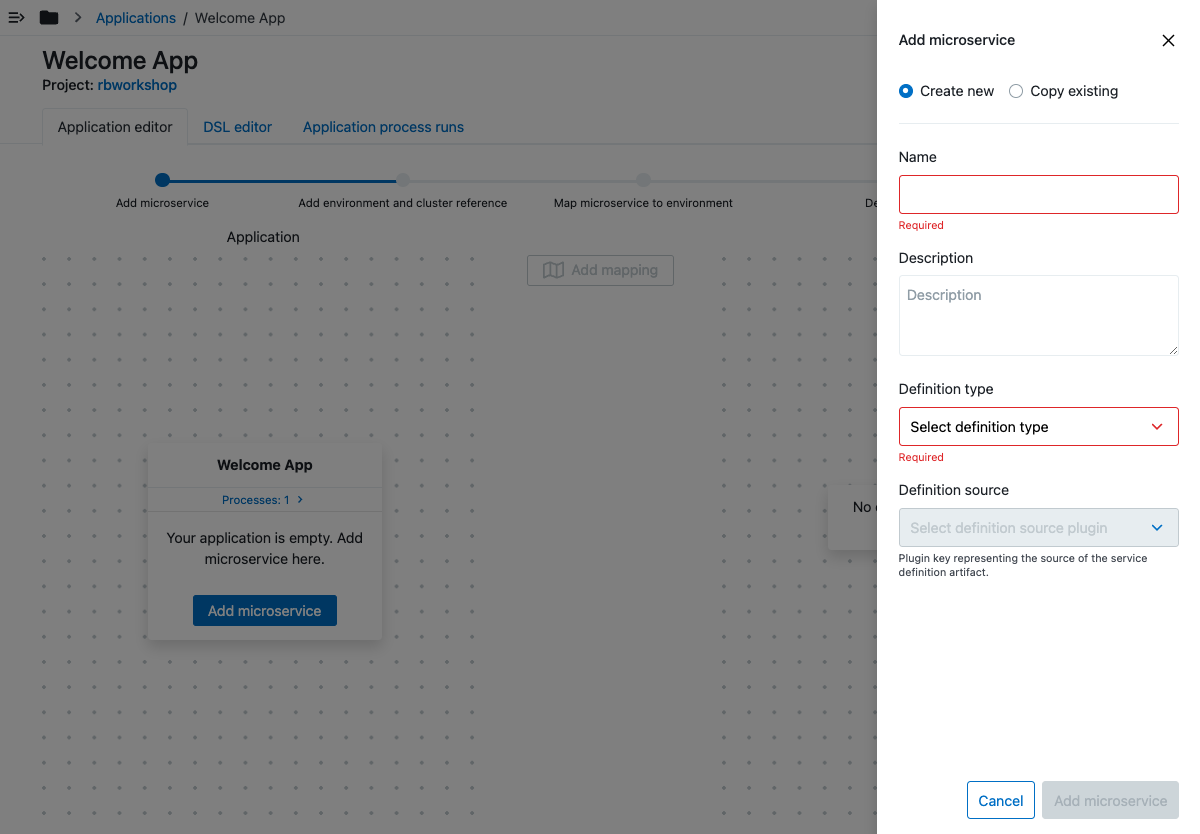1200x834 pixels.
Task: Click the Description text area
Action: 1038,315
